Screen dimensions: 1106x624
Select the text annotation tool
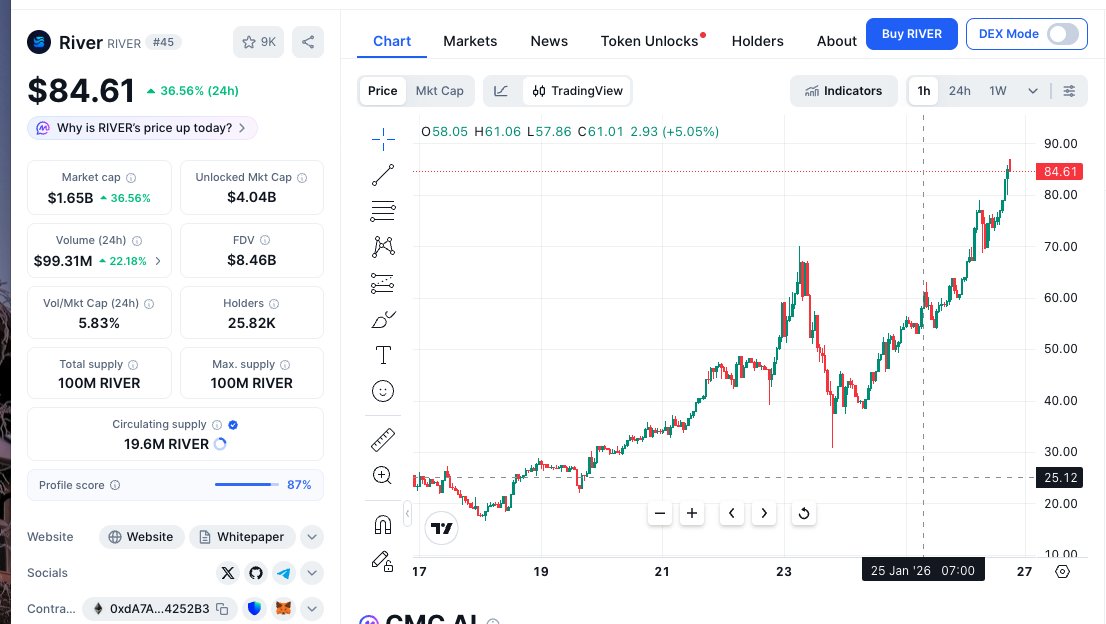(383, 355)
